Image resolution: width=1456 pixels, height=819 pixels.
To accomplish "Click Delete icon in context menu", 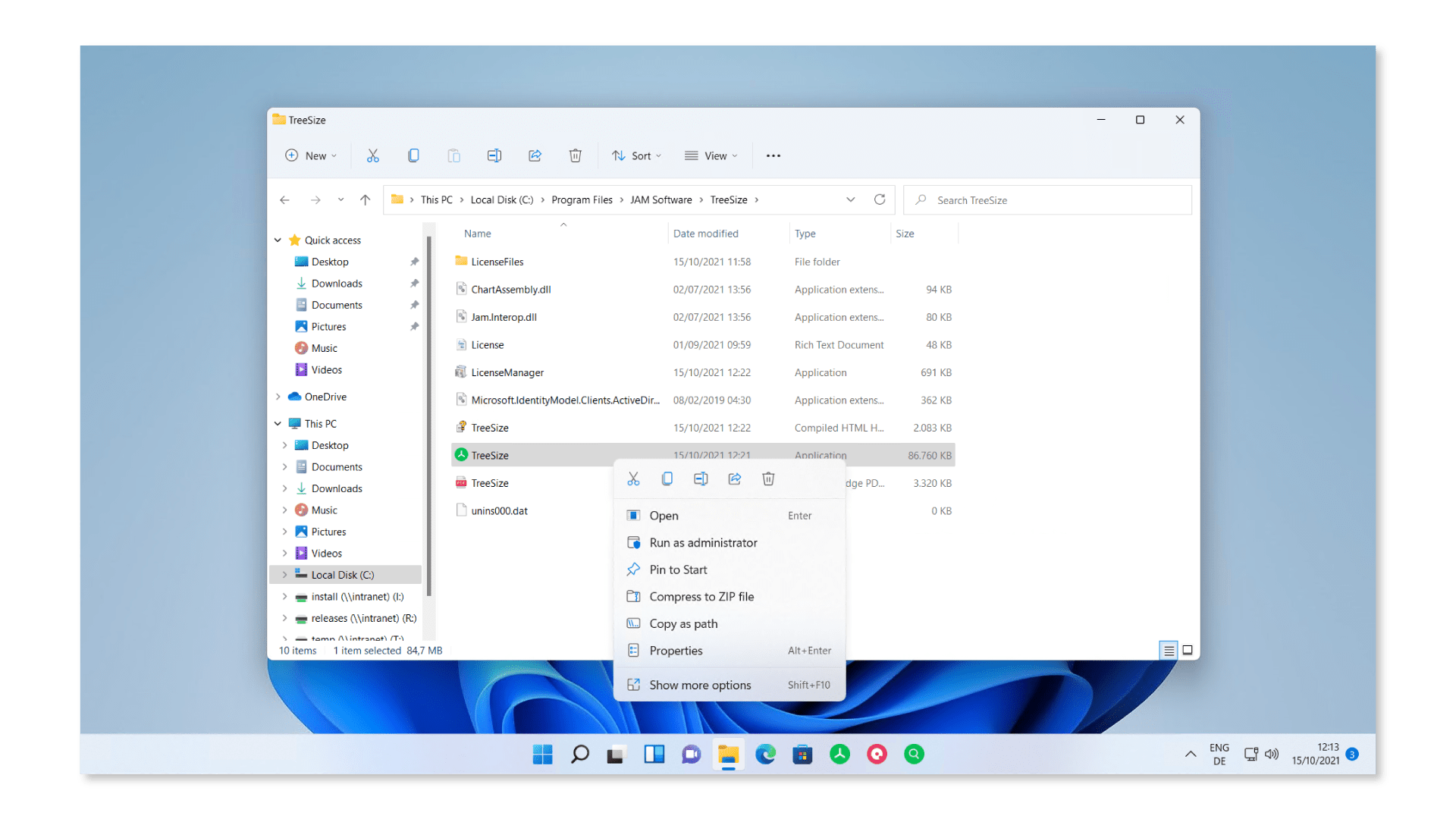I will 768,479.
